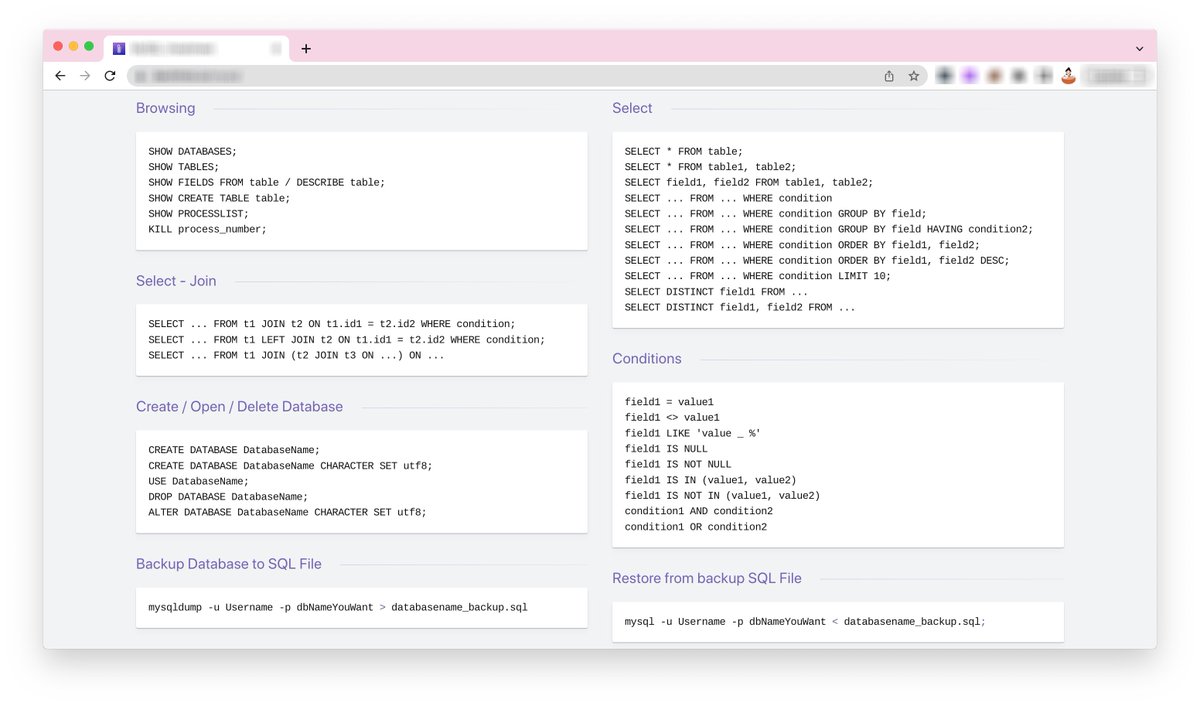Image resolution: width=1200 pixels, height=706 pixels.
Task: Click the KILL process_number; line
Action: 208,229
